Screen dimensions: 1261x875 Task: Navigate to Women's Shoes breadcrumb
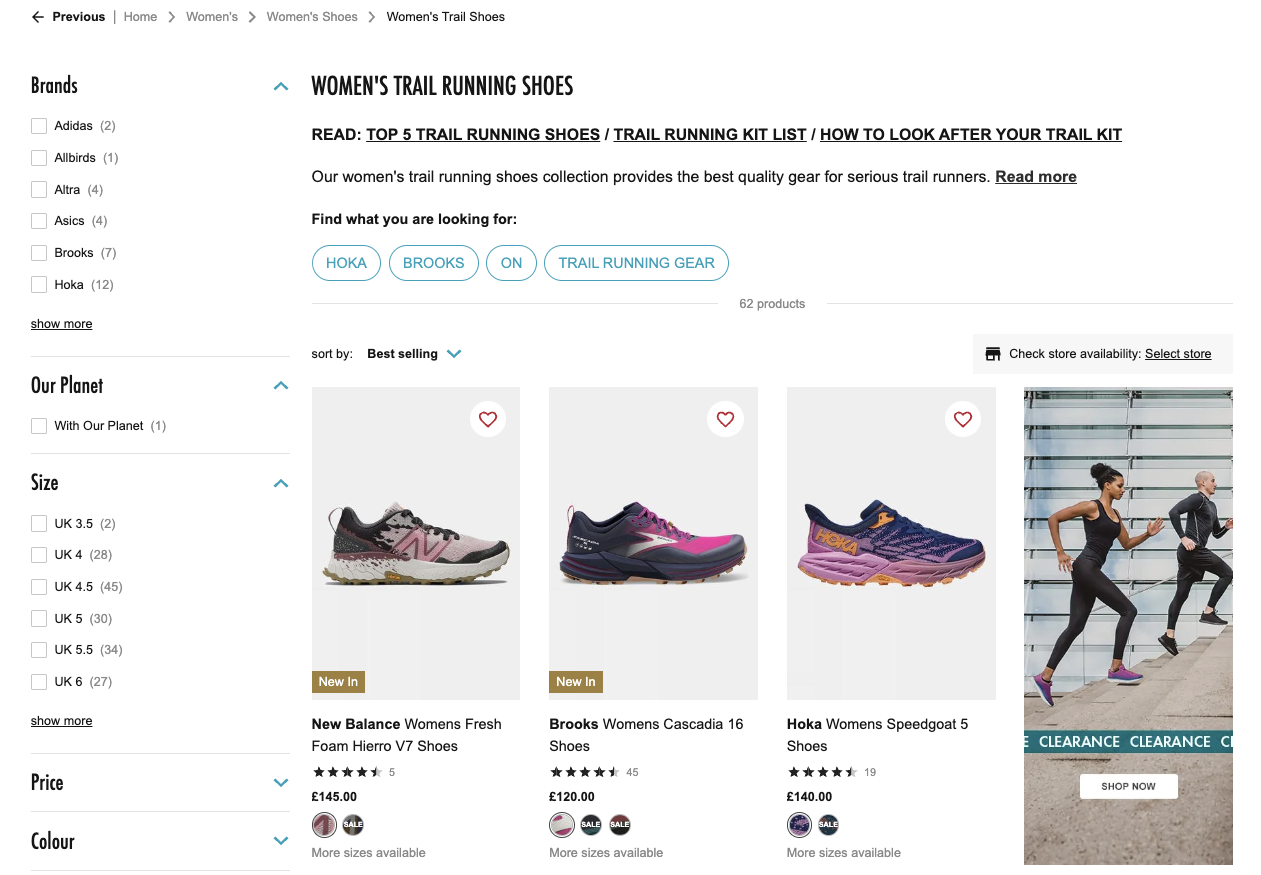pyautogui.click(x=312, y=17)
